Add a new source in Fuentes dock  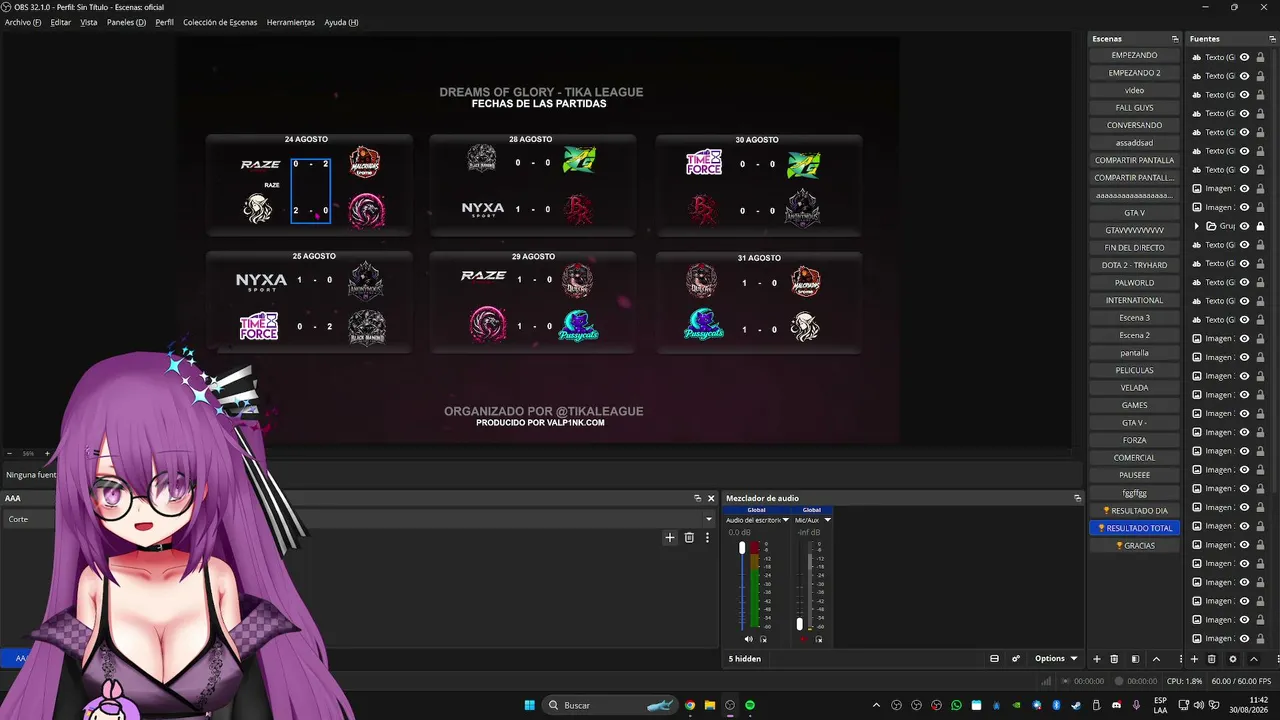click(1194, 659)
